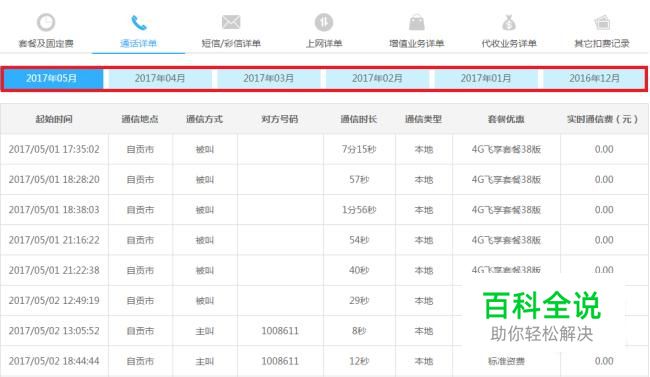The height and width of the screenshot is (377, 650).
Task: Click the 2017/05/01 18:28:20 start time cell
Action: click(x=54, y=180)
